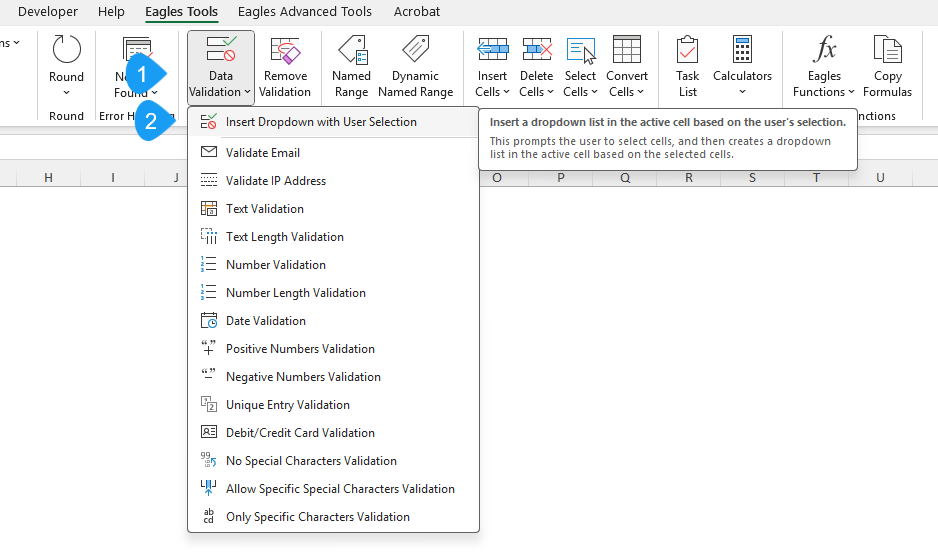Select Date Validation option
Image resolution: width=938 pixels, height=557 pixels.
click(x=333, y=321)
